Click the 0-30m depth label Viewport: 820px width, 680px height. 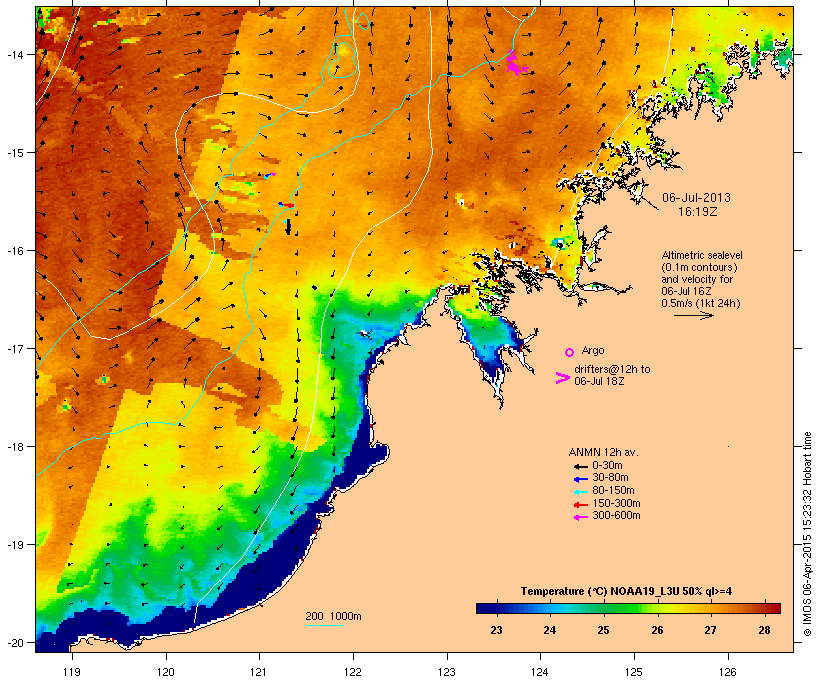tap(607, 465)
